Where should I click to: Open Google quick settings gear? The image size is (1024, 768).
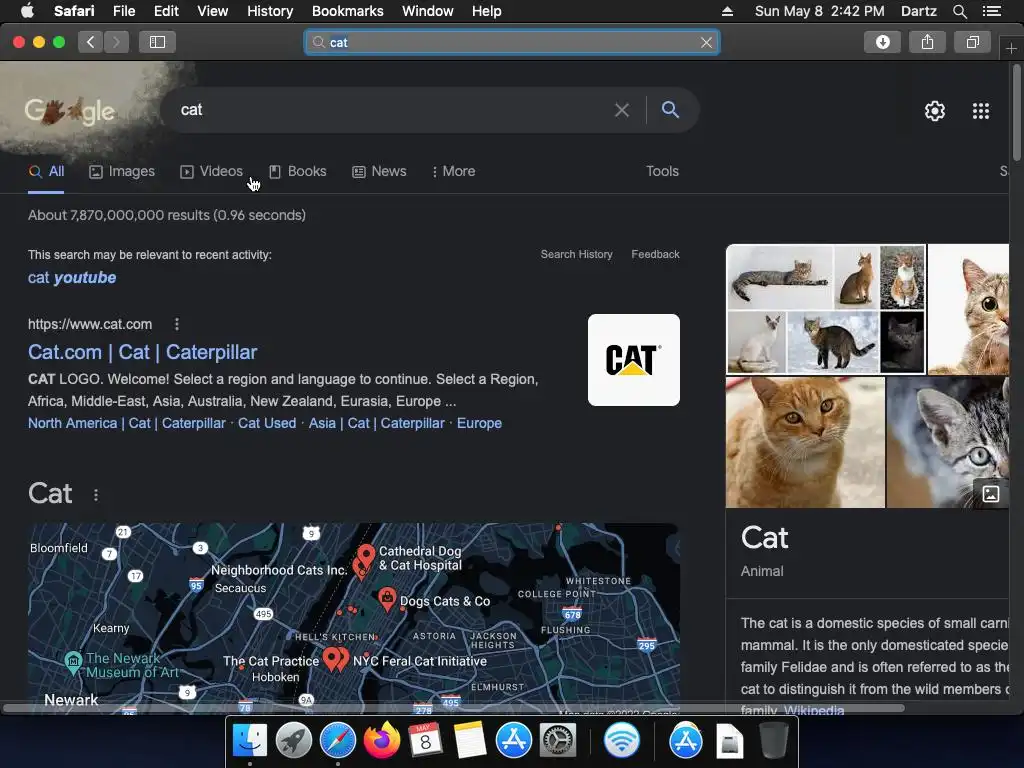pyautogui.click(x=935, y=111)
